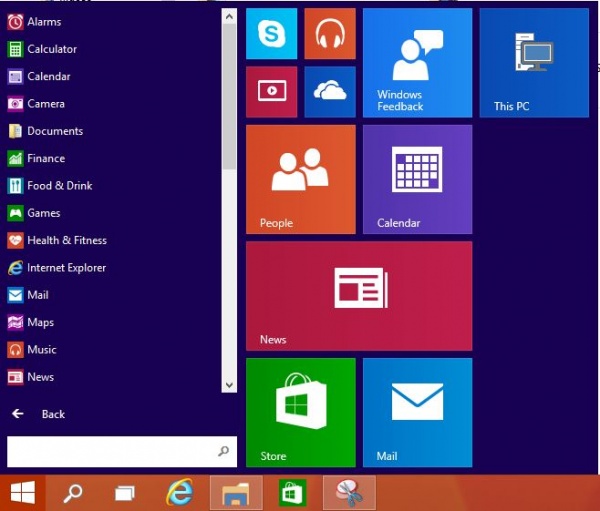The width and height of the screenshot is (600, 511).
Task: Open Snipping Tool on the taskbar
Action: tap(349, 493)
